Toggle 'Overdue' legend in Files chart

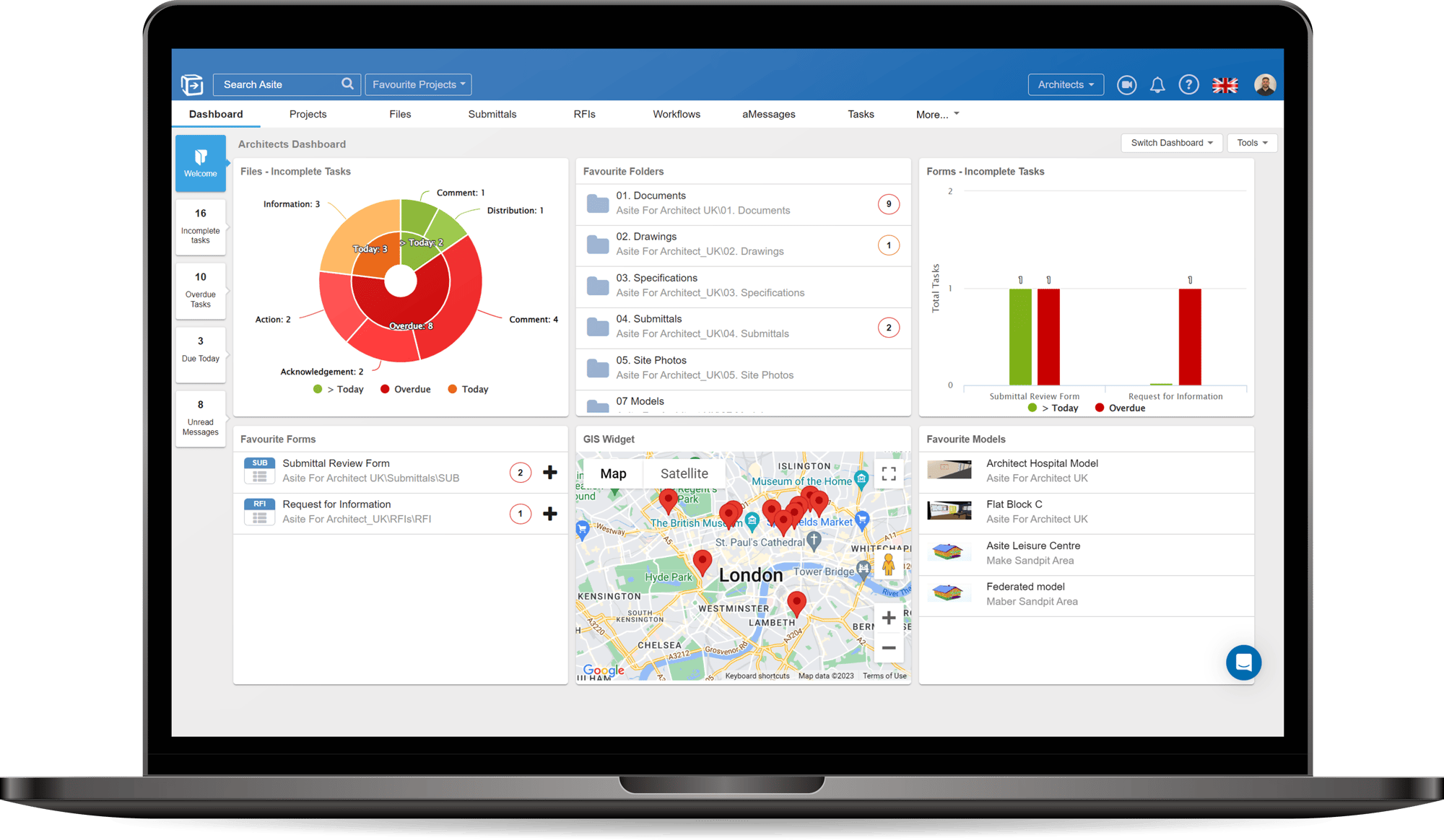point(406,389)
